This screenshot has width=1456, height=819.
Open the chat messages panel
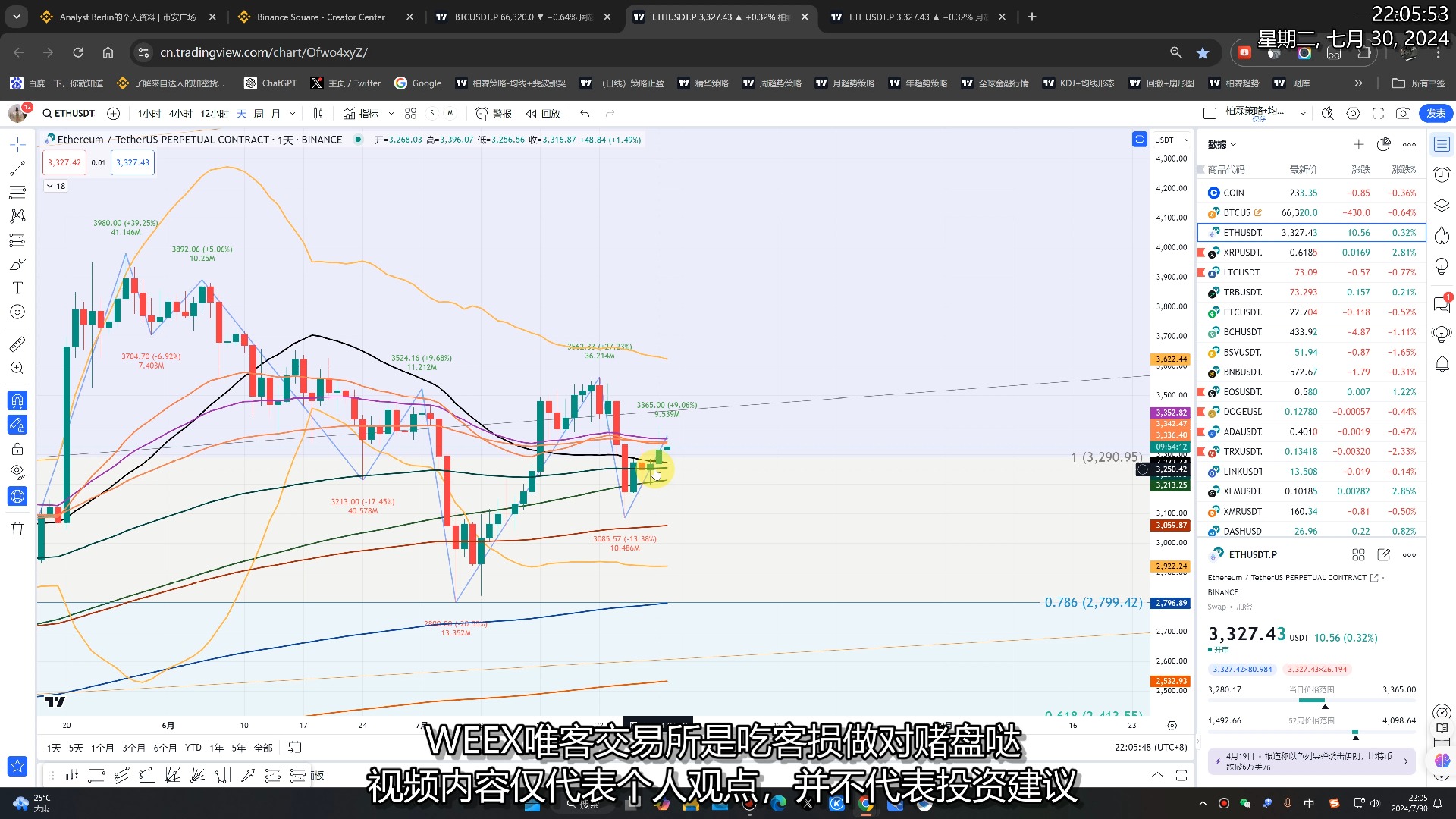point(1442,303)
